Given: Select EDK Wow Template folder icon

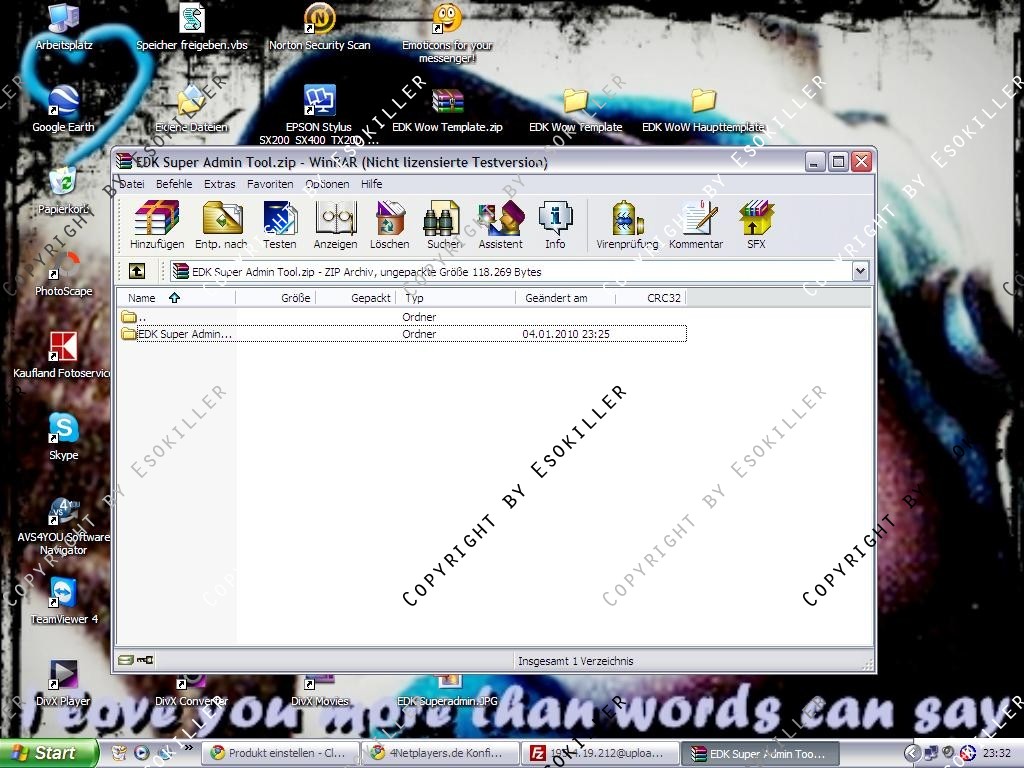Looking at the screenshot, I should pos(575,110).
